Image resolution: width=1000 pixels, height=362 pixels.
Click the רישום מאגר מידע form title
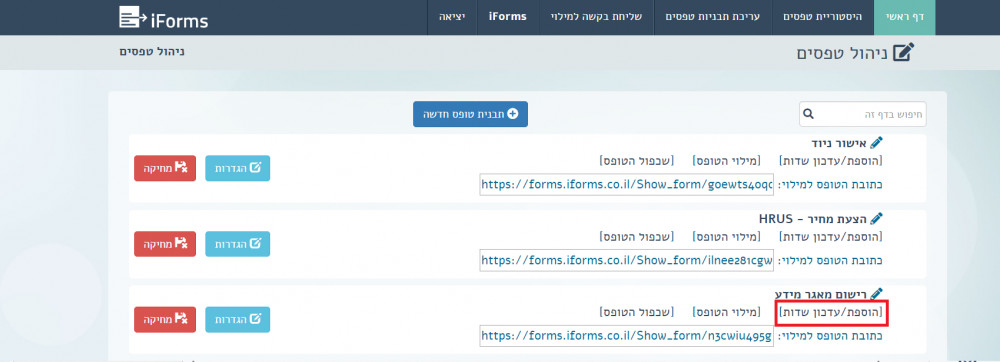coord(821,294)
